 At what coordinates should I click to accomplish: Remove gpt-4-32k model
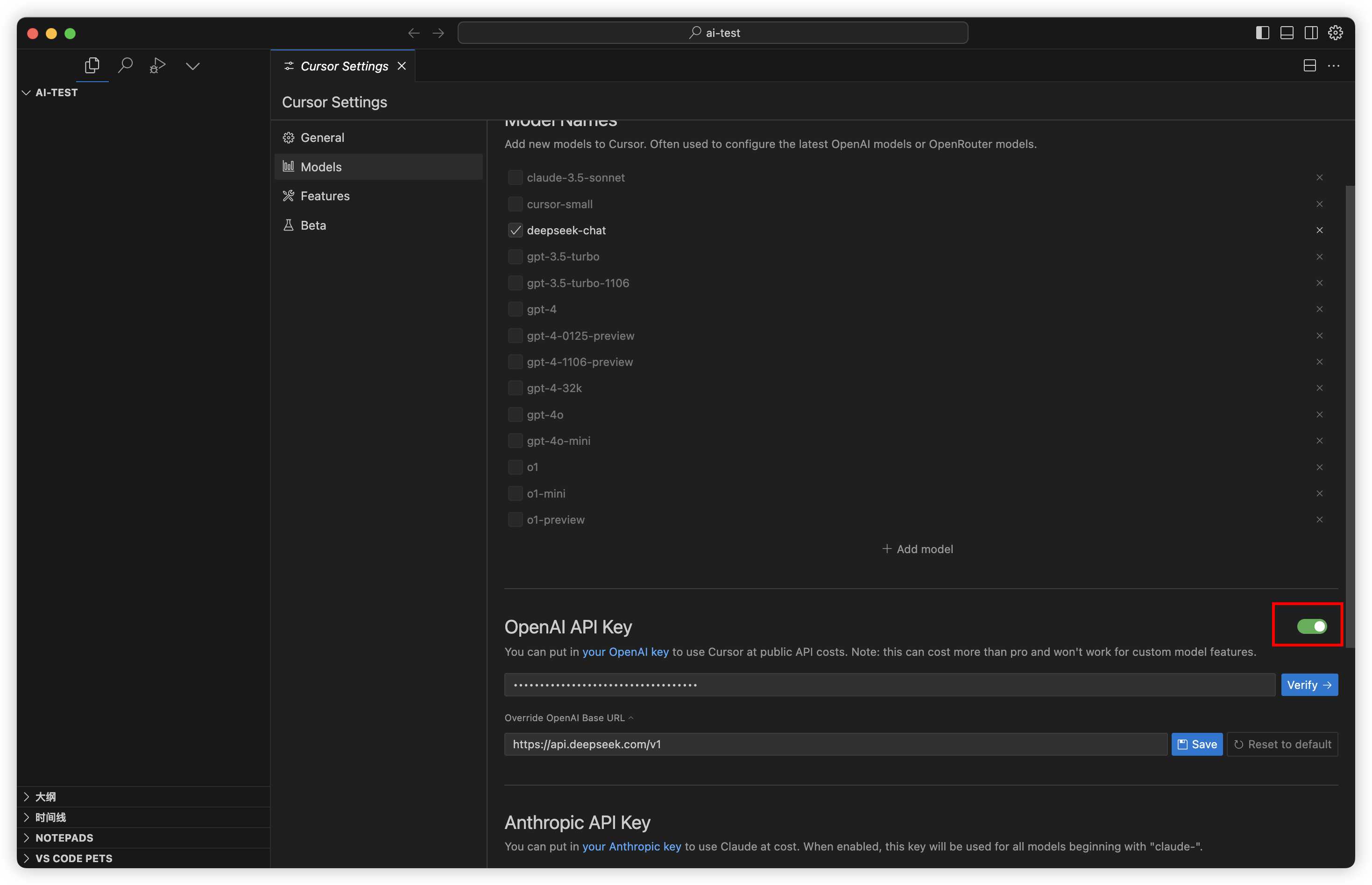[1319, 388]
